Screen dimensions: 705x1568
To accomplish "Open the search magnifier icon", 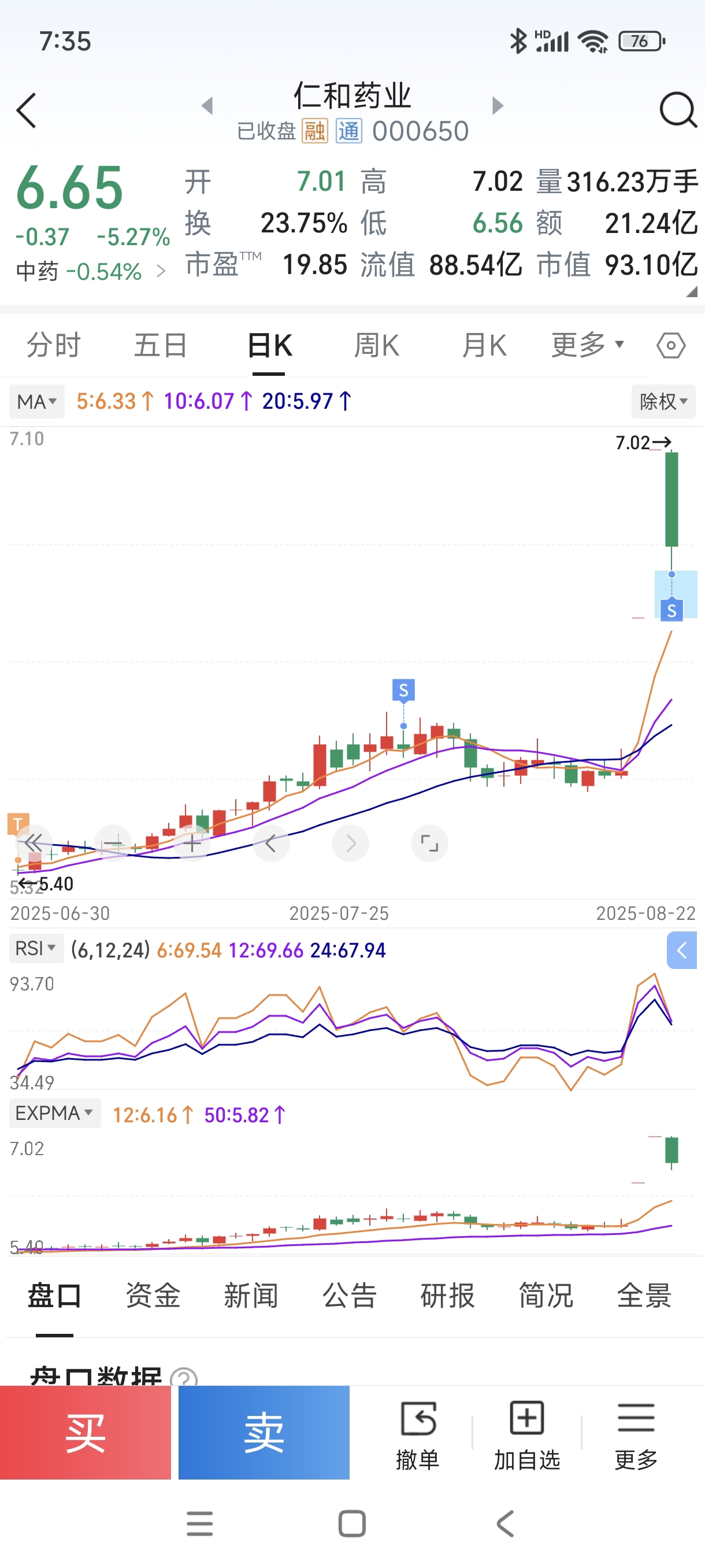I will point(678,110).
